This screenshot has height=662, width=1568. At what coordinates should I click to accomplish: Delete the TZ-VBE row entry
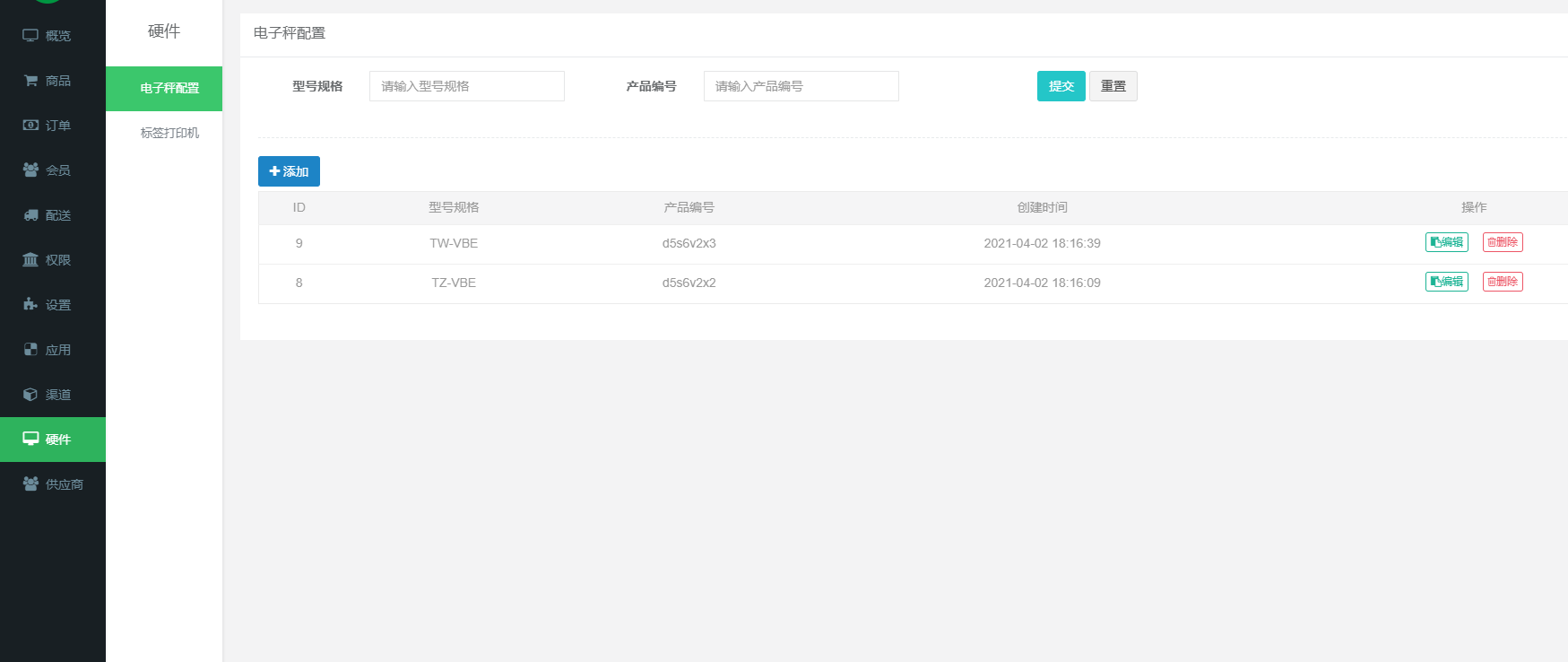(1503, 282)
